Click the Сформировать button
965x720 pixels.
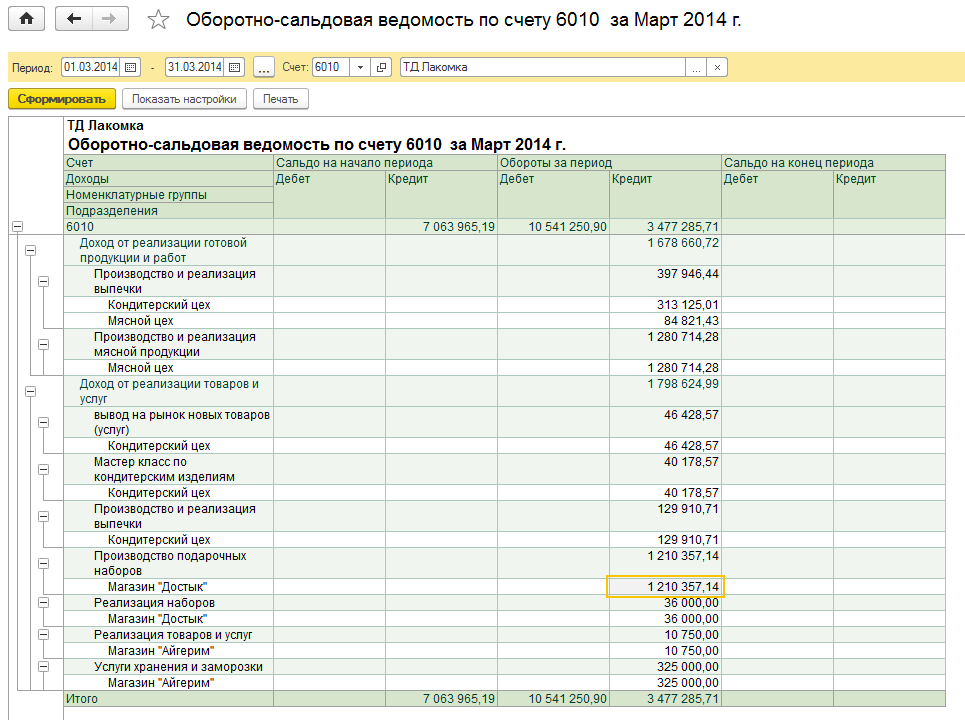62,99
